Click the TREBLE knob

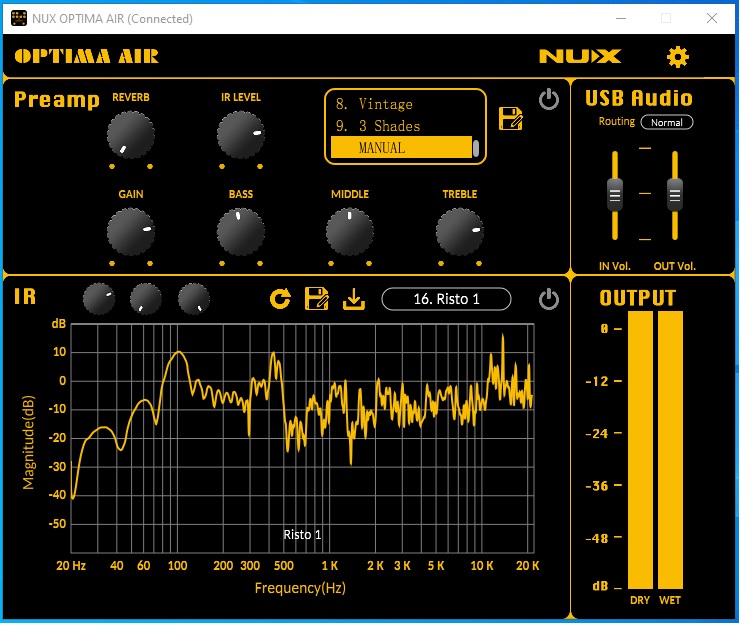click(459, 232)
